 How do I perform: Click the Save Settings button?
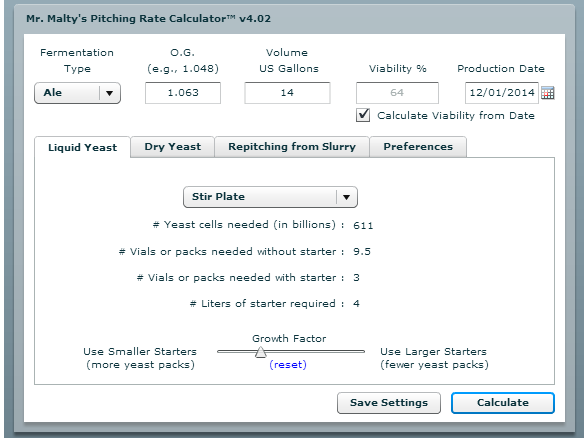point(389,403)
